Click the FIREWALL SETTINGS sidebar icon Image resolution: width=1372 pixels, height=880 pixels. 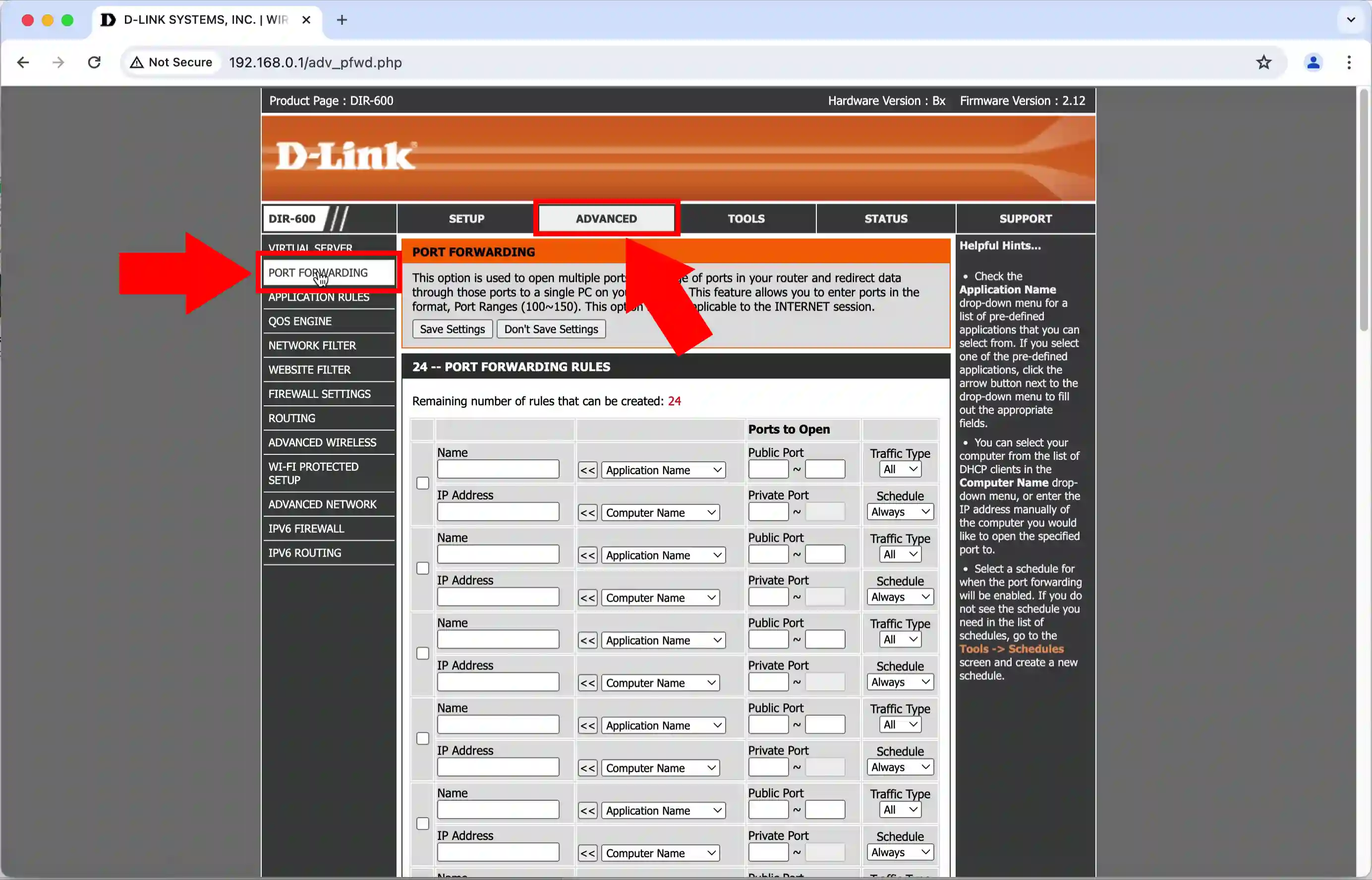pos(319,393)
